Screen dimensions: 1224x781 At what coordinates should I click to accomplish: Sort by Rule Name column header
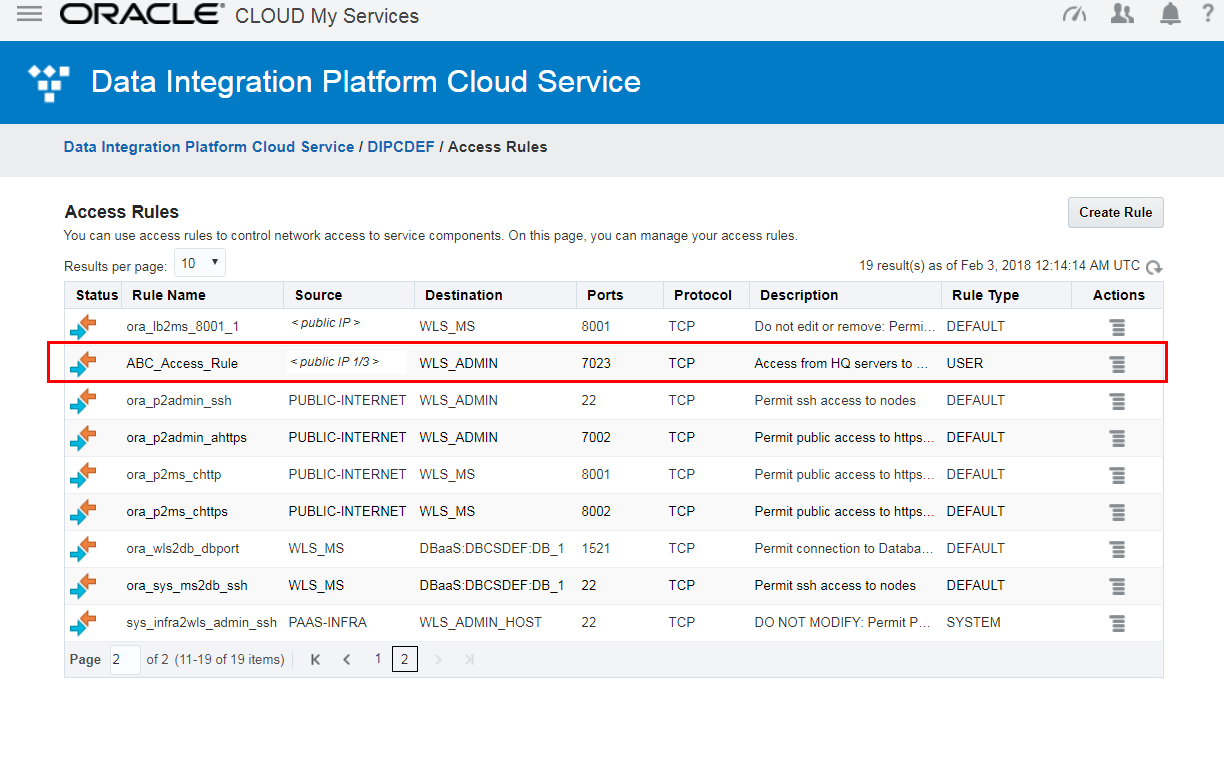tap(169, 295)
